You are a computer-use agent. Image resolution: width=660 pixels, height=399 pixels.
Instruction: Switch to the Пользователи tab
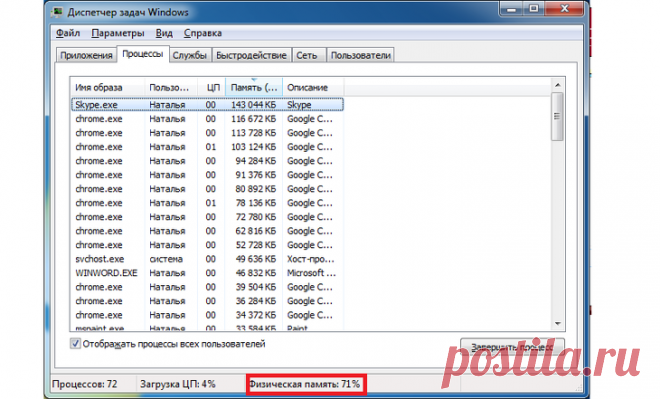pos(360,55)
